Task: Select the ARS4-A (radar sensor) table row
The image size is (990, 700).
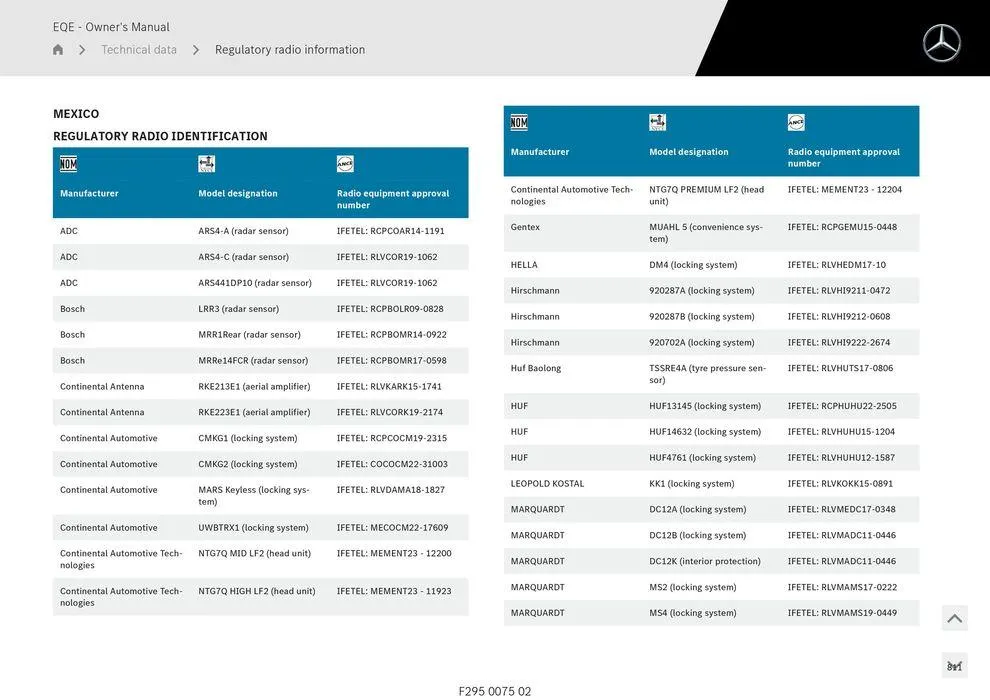Action: tap(260, 231)
